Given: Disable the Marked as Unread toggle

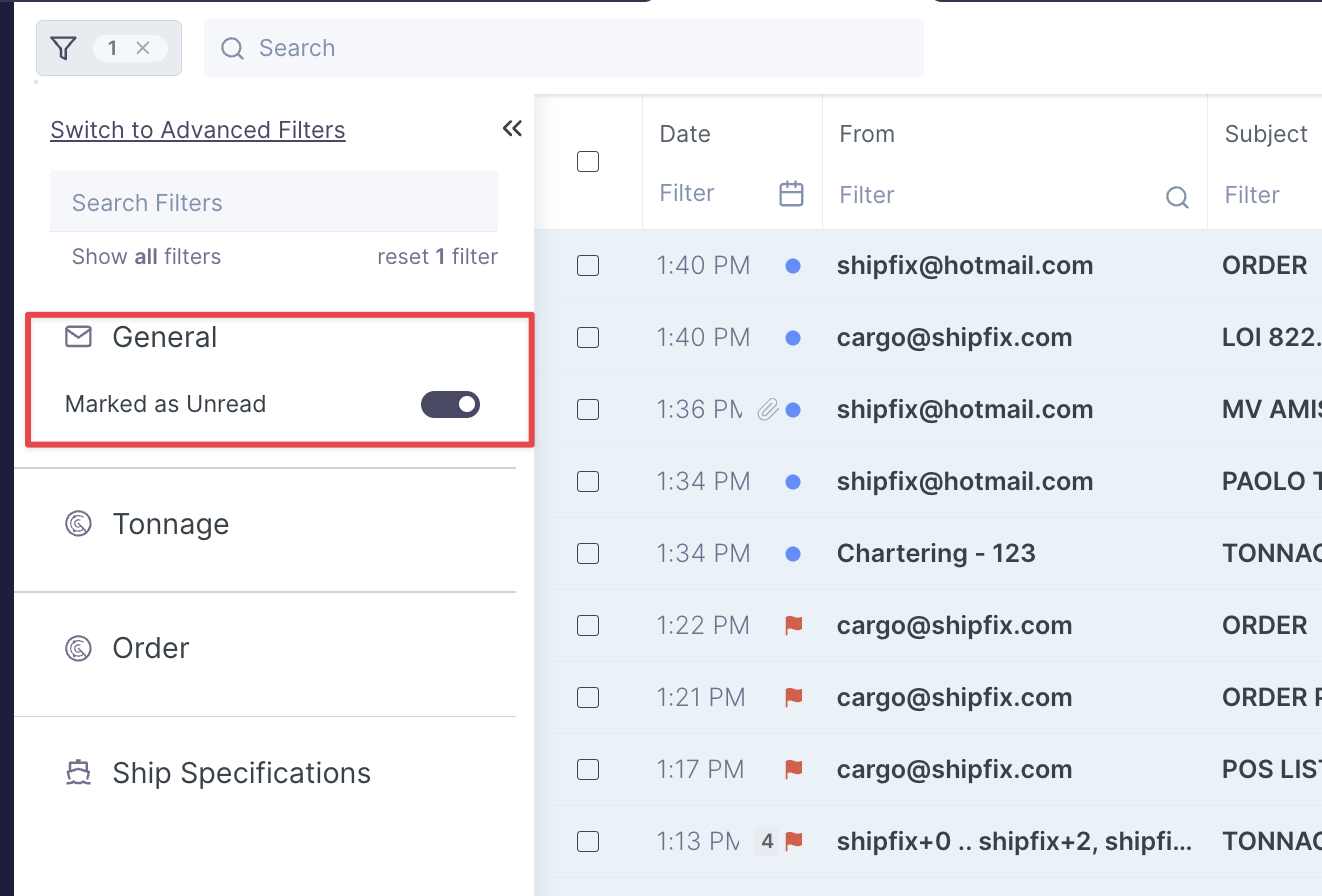Looking at the screenshot, I should click(x=450, y=405).
